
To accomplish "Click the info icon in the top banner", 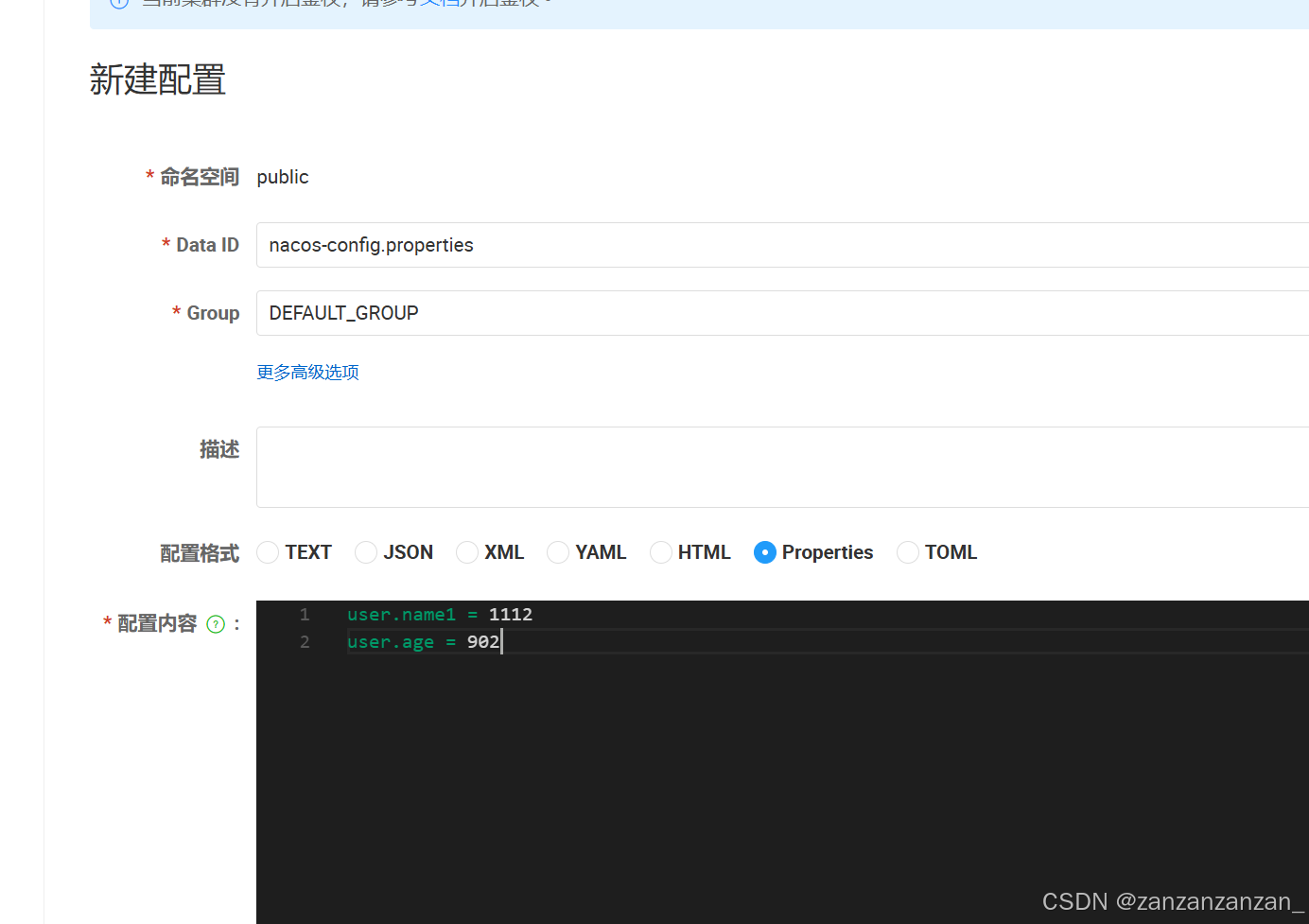I will pyautogui.click(x=117, y=3).
